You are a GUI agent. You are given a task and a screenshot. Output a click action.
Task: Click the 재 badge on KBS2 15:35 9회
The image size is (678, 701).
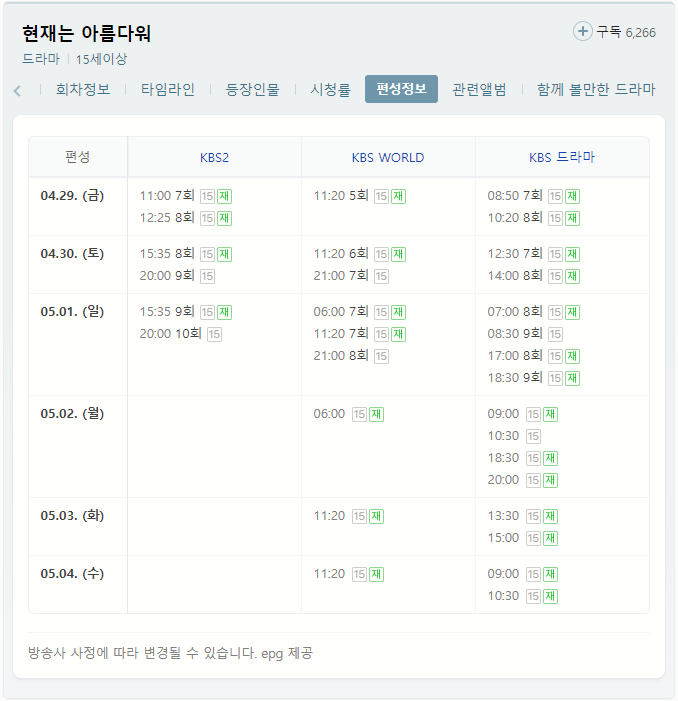tap(224, 312)
